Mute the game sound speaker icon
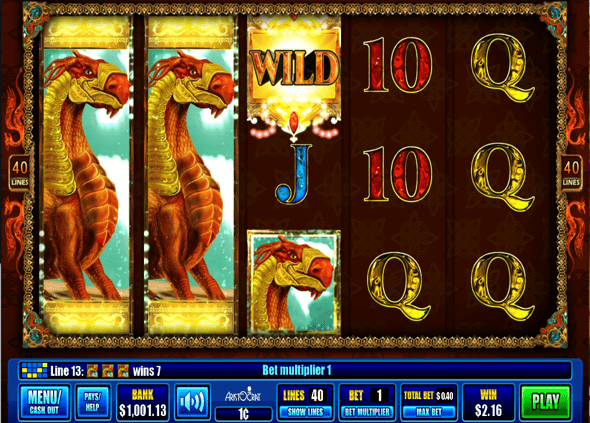Image resolution: width=590 pixels, height=423 pixels. [x=192, y=402]
